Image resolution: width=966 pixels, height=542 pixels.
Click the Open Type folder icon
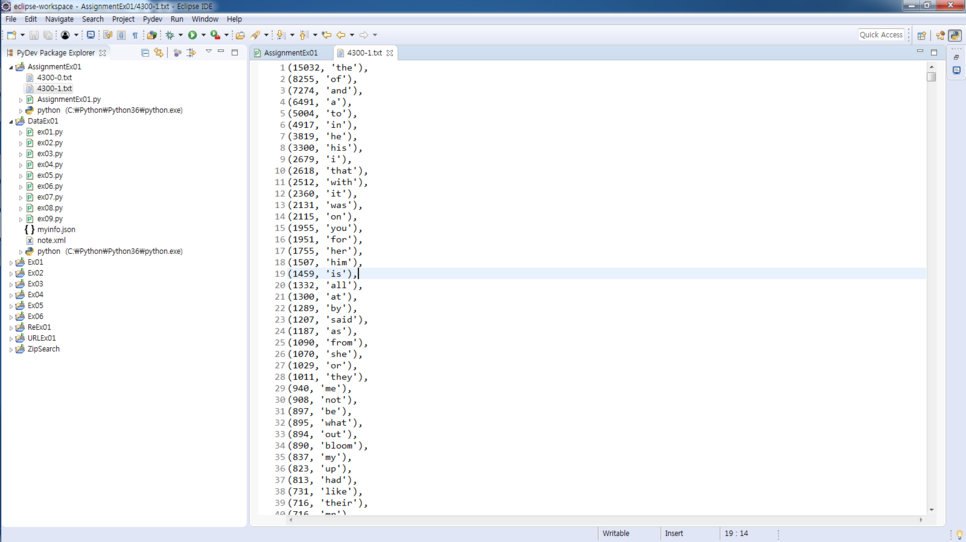click(x=240, y=35)
